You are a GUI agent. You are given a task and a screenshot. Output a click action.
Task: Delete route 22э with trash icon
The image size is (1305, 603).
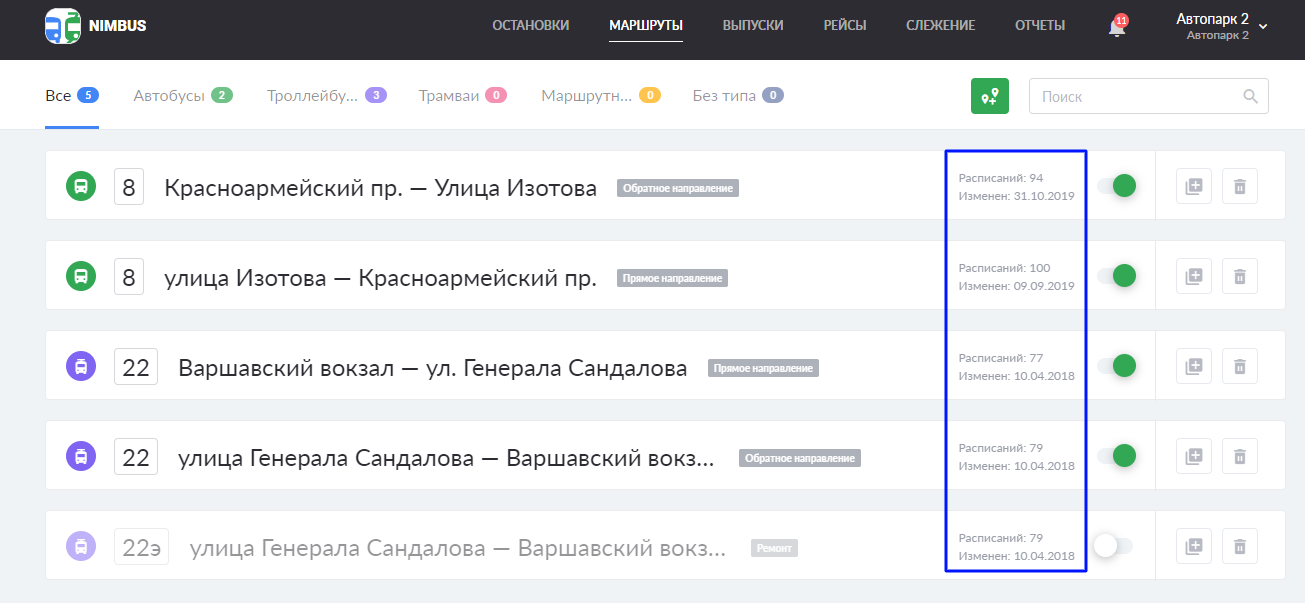click(x=1239, y=546)
